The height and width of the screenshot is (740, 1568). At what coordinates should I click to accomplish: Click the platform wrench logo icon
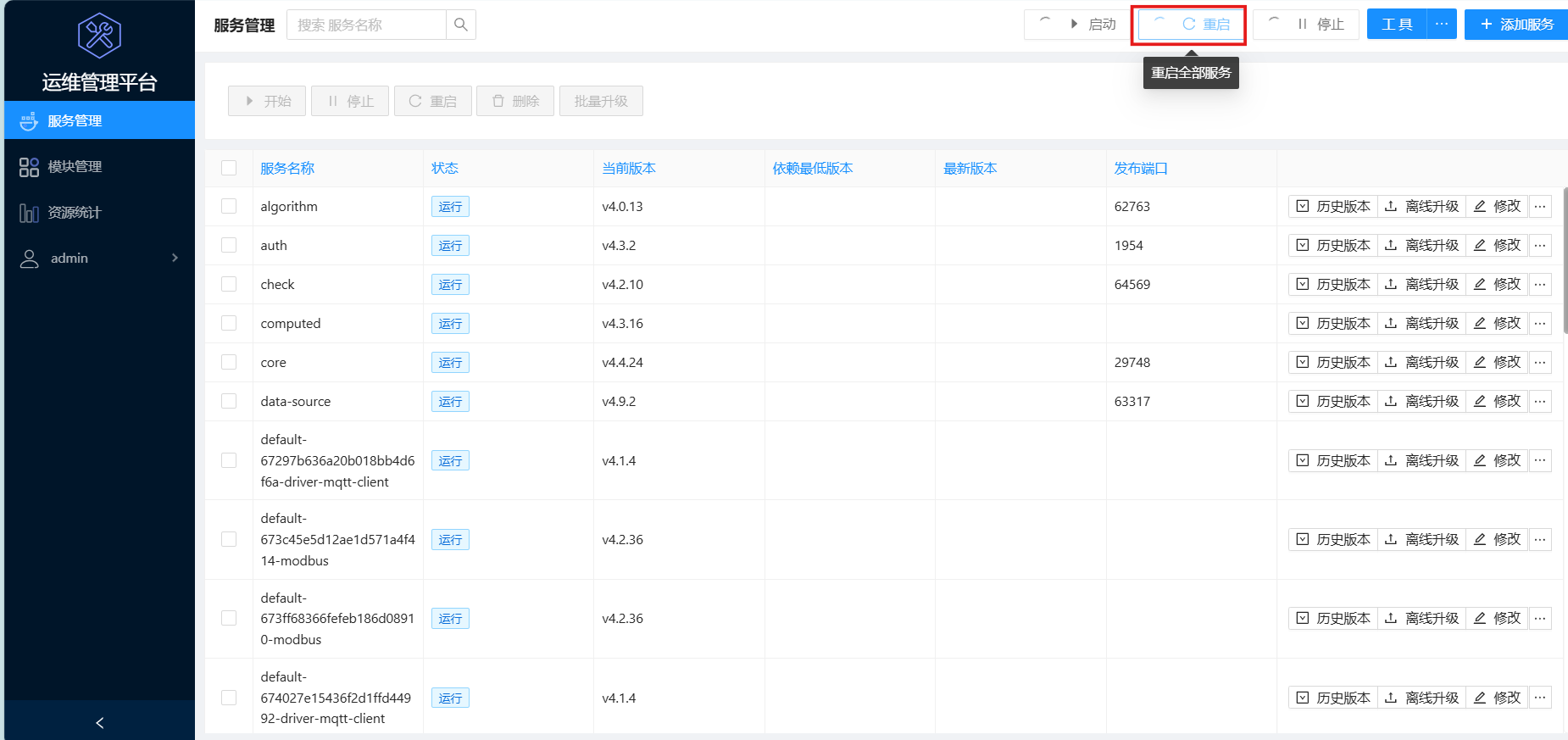point(99,36)
